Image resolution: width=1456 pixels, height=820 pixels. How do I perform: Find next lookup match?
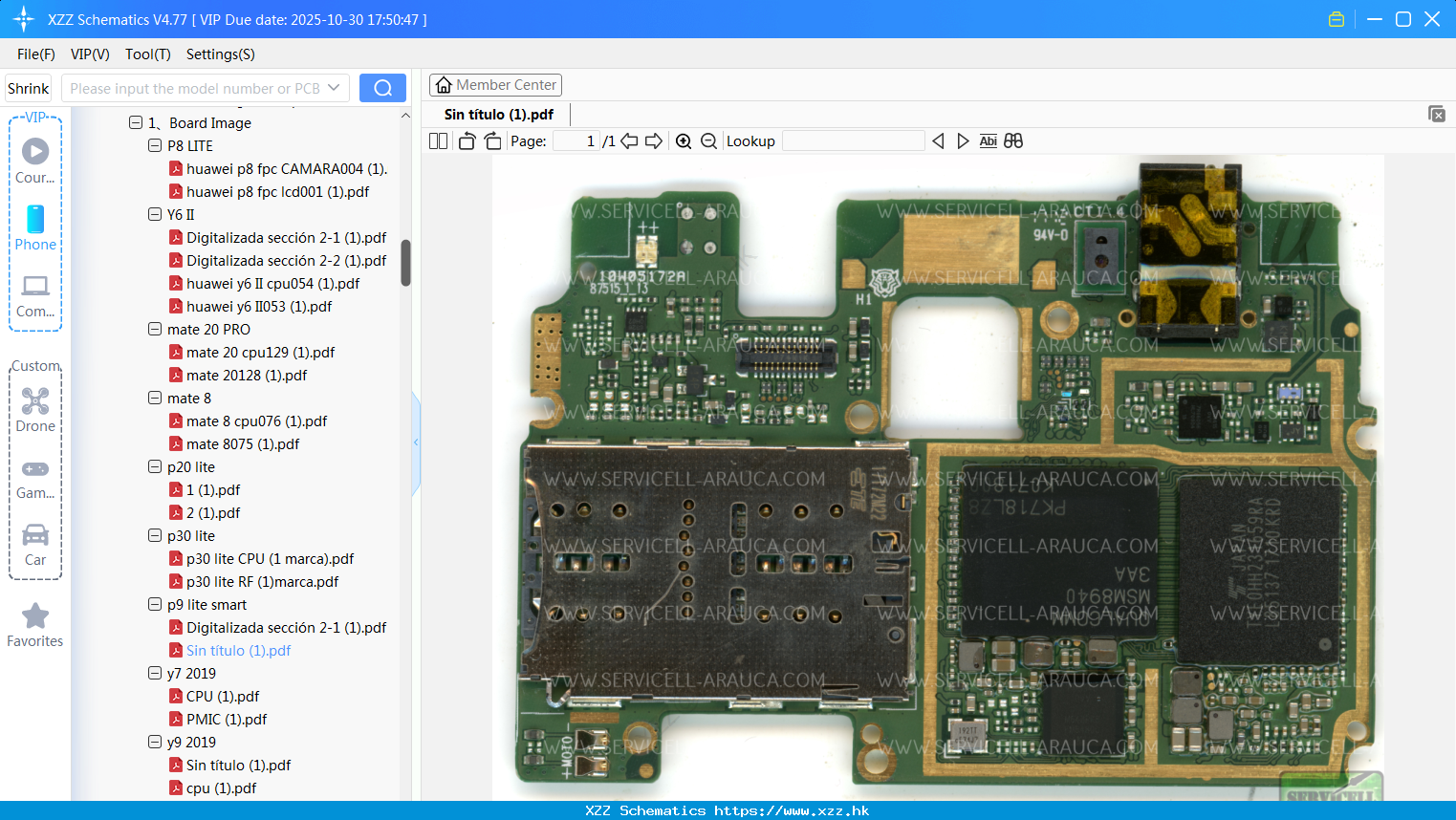[963, 141]
